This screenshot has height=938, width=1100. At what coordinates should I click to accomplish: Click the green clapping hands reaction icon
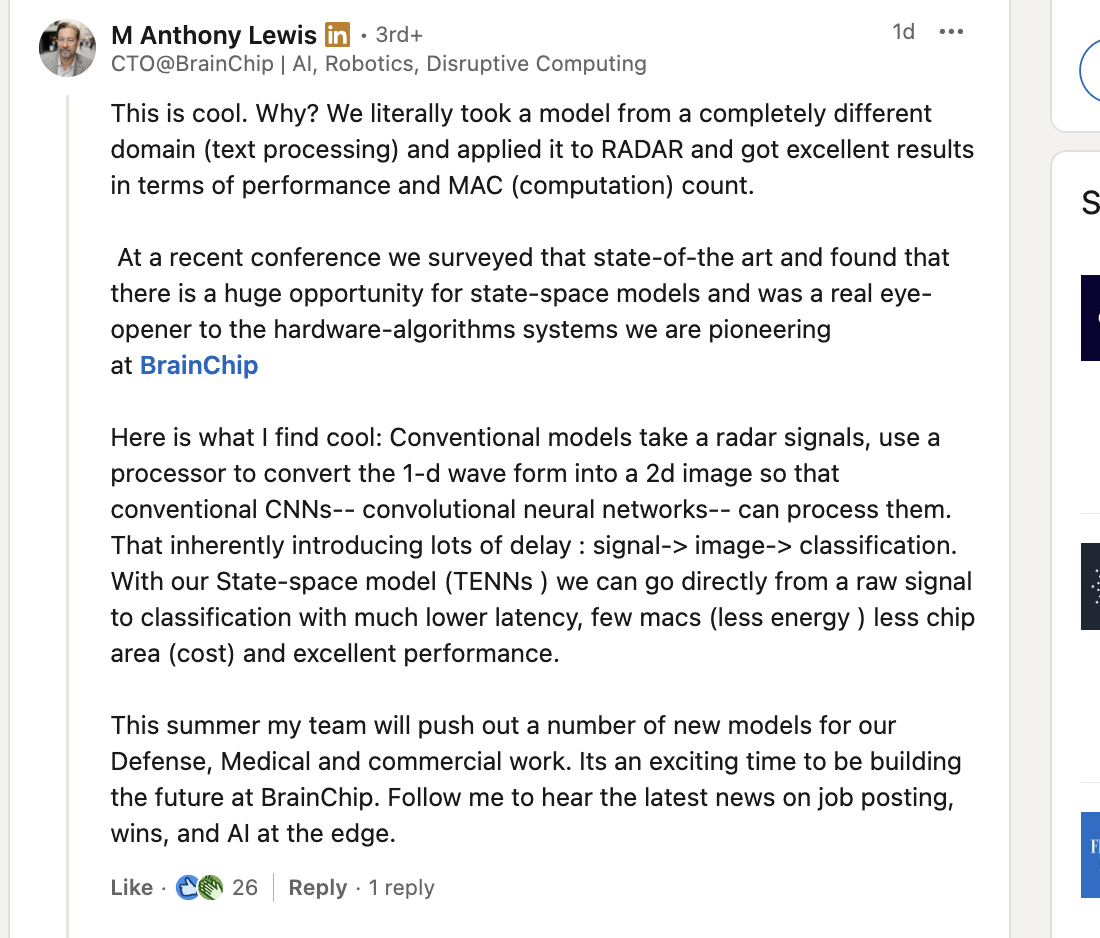210,888
